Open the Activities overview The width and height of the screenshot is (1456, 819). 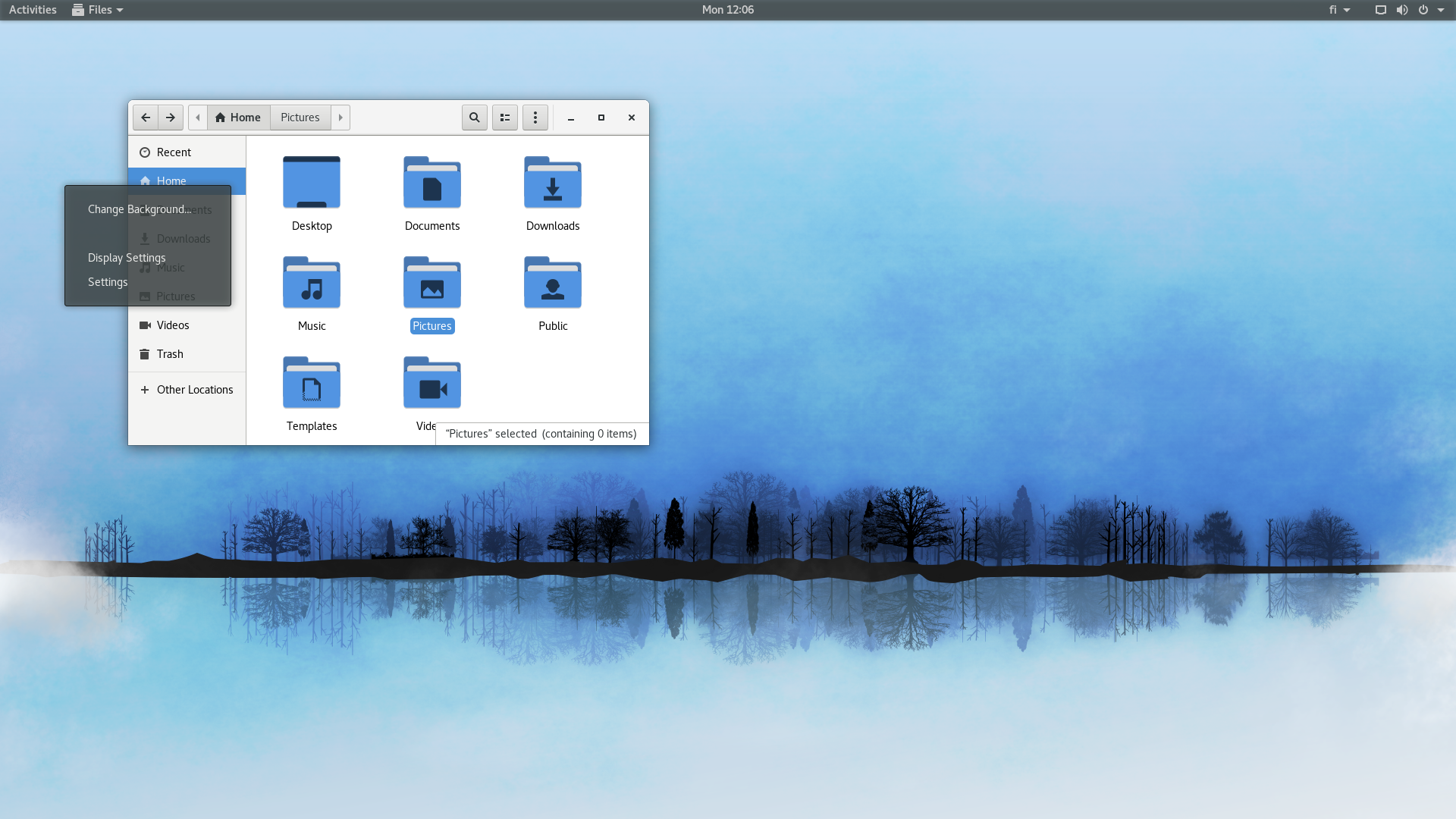[33, 10]
